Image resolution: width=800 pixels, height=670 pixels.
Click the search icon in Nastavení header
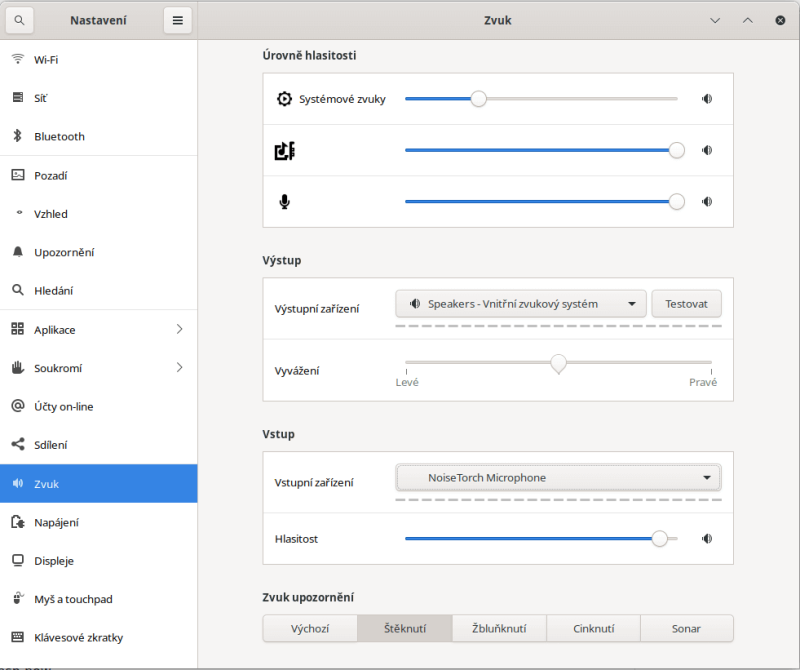click(20, 20)
